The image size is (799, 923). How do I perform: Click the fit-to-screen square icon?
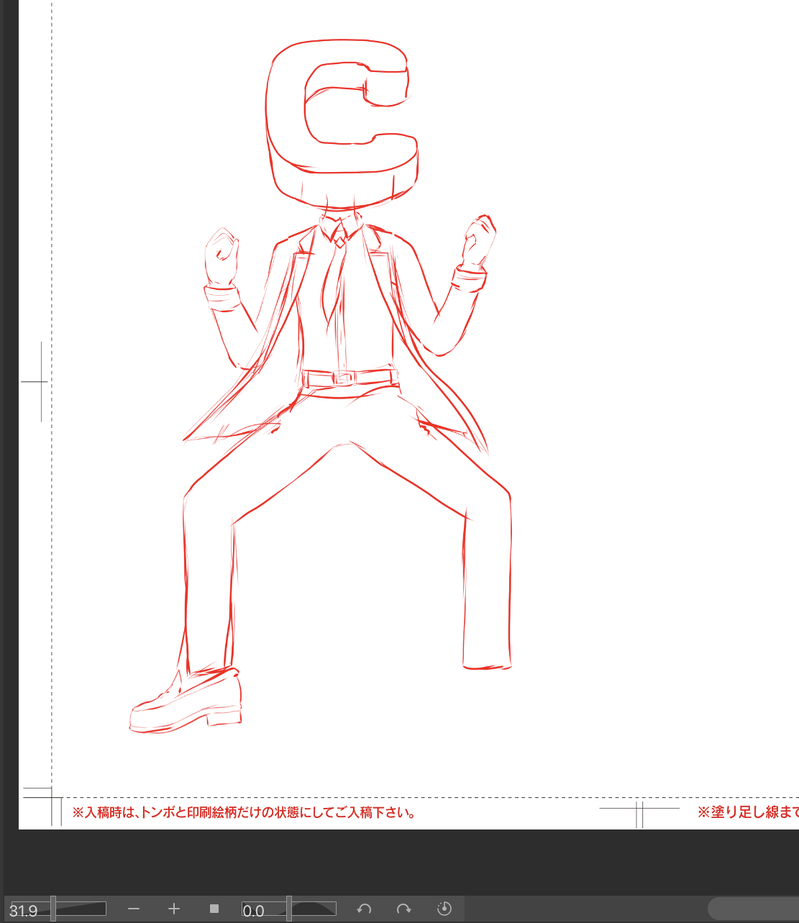[214, 909]
